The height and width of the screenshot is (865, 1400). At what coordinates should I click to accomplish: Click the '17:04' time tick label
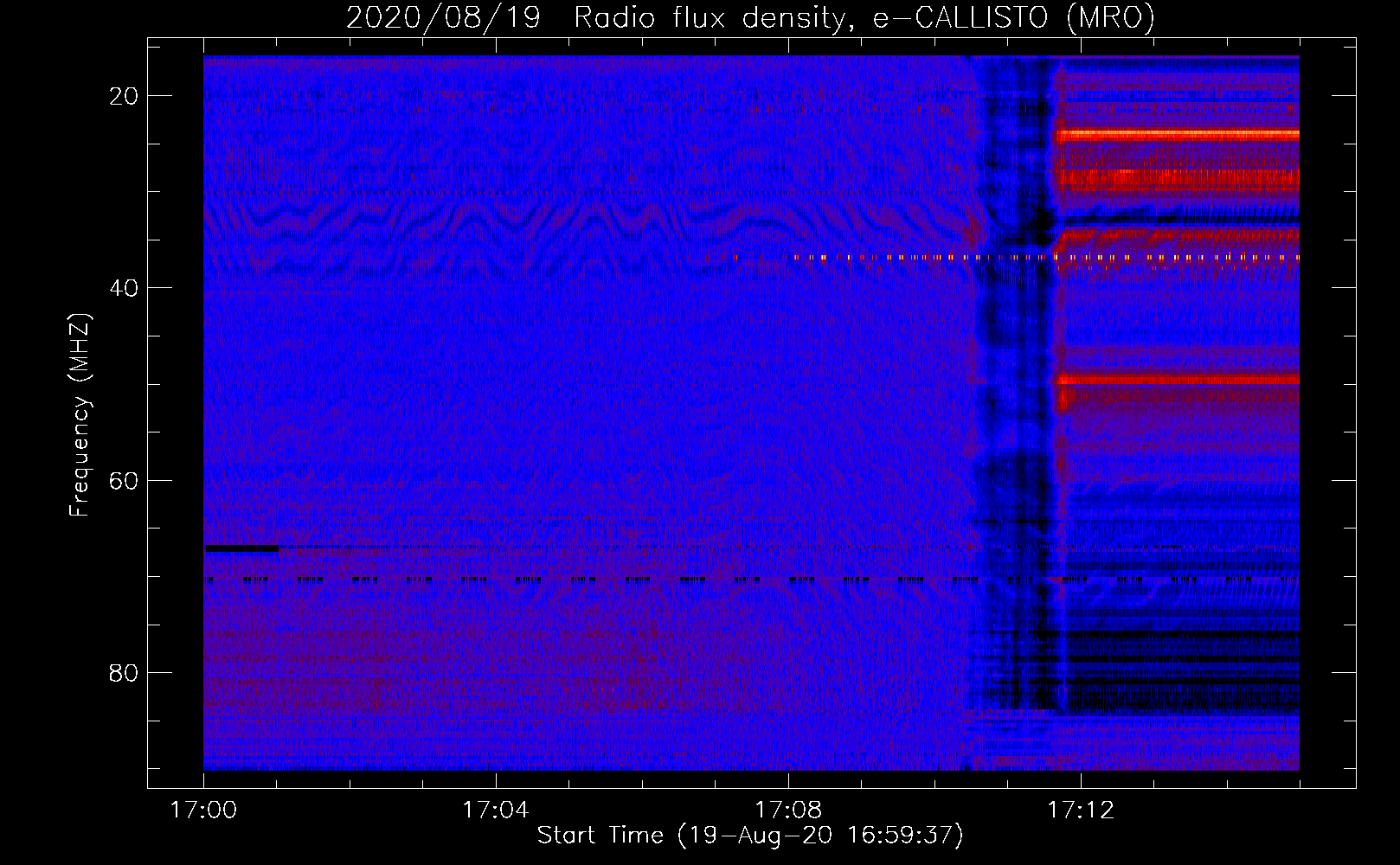point(496,811)
